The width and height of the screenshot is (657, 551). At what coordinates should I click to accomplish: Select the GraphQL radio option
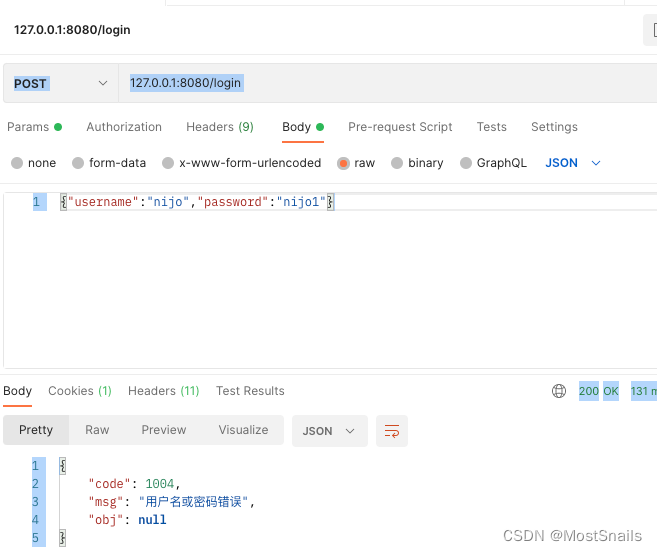point(466,163)
